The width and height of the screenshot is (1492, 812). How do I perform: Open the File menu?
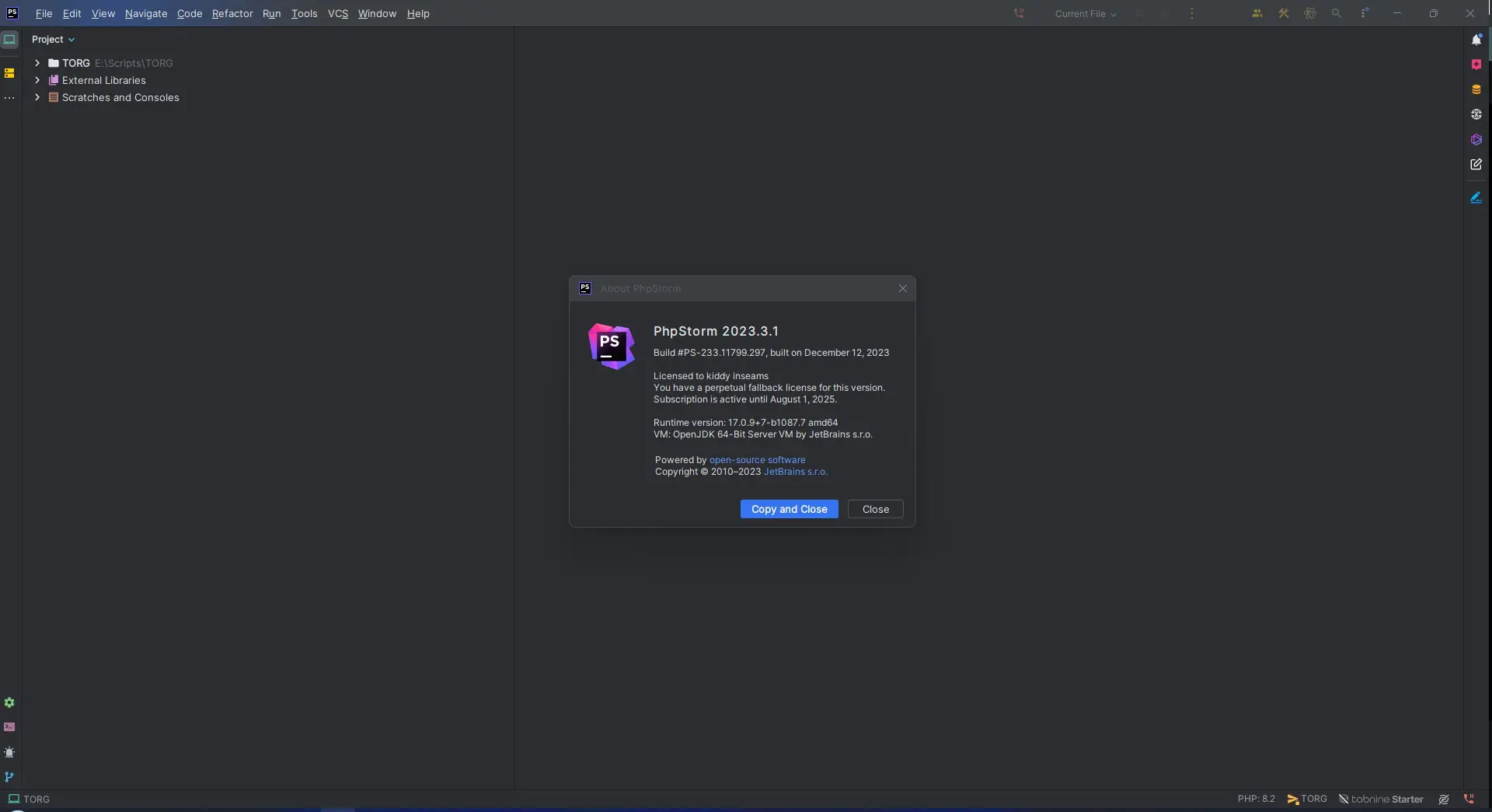pos(44,14)
